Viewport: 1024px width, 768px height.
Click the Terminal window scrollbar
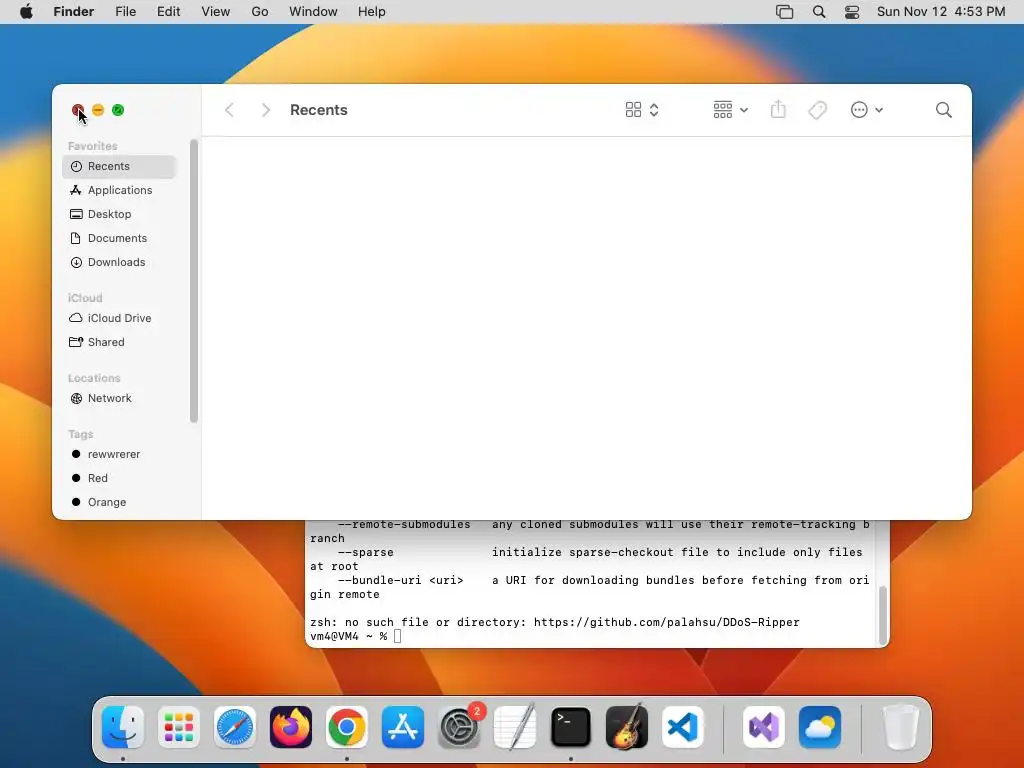[882, 615]
